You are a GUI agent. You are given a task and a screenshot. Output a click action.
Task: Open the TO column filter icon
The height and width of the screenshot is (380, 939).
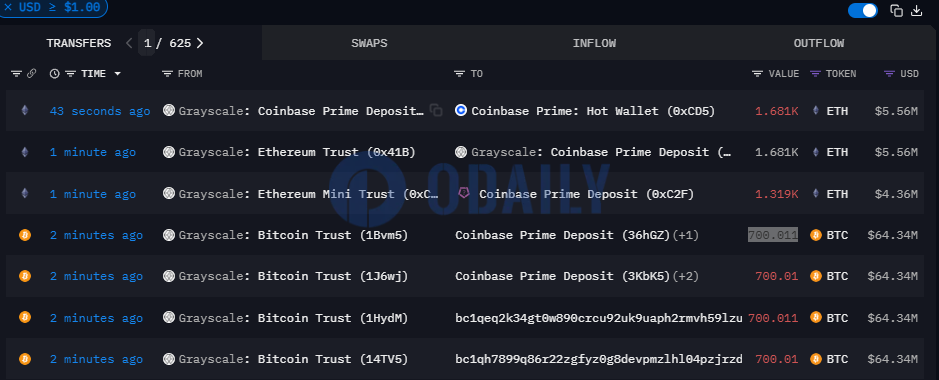click(459, 74)
